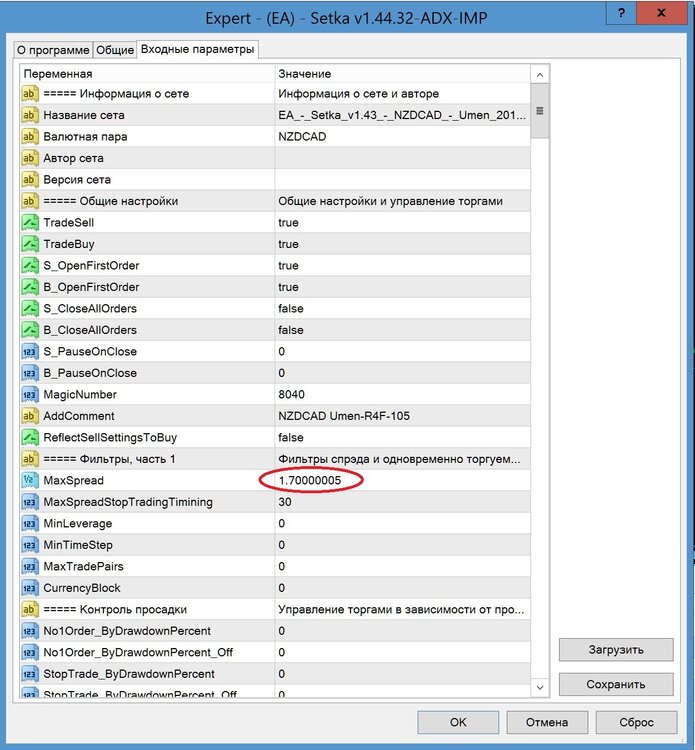Click the Сброс button
Image resolution: width=695 pixels, height=750 pixels.
636,722
